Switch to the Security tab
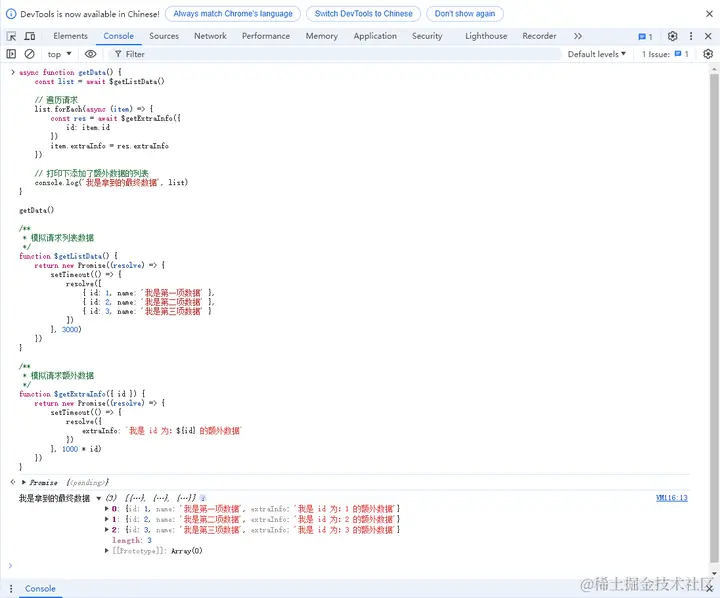The image size is (720, 598). [427, 36]
